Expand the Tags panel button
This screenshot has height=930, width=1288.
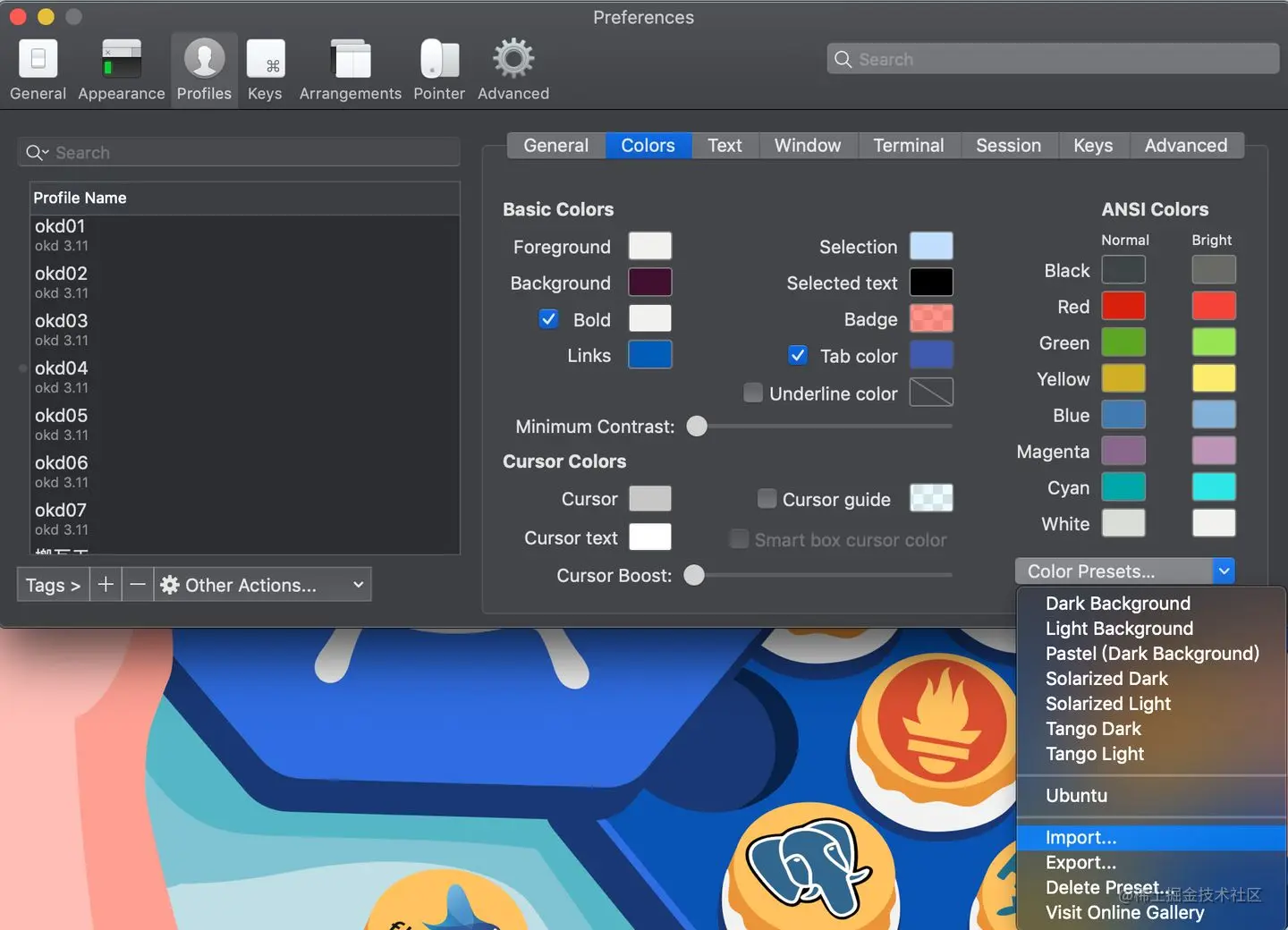(53, 585)
